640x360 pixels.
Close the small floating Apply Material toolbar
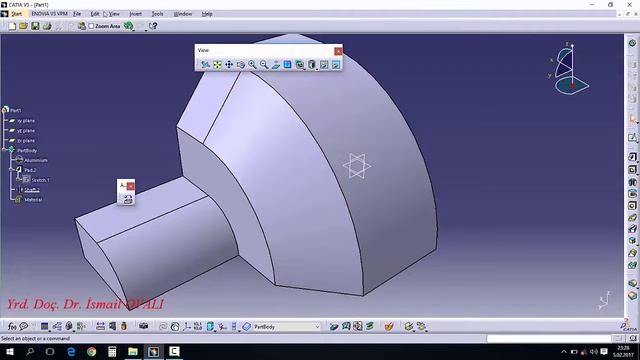click(131, 186)
